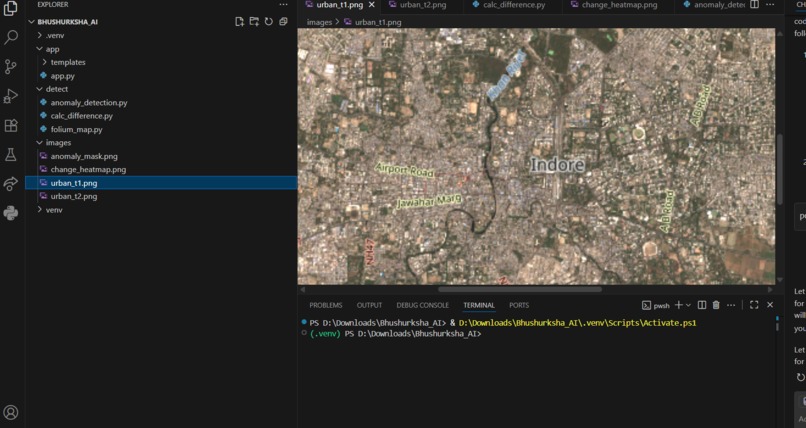Open the Explorer view in activity bar
This screenshot has height=428, width=806.
click(11, 8)
